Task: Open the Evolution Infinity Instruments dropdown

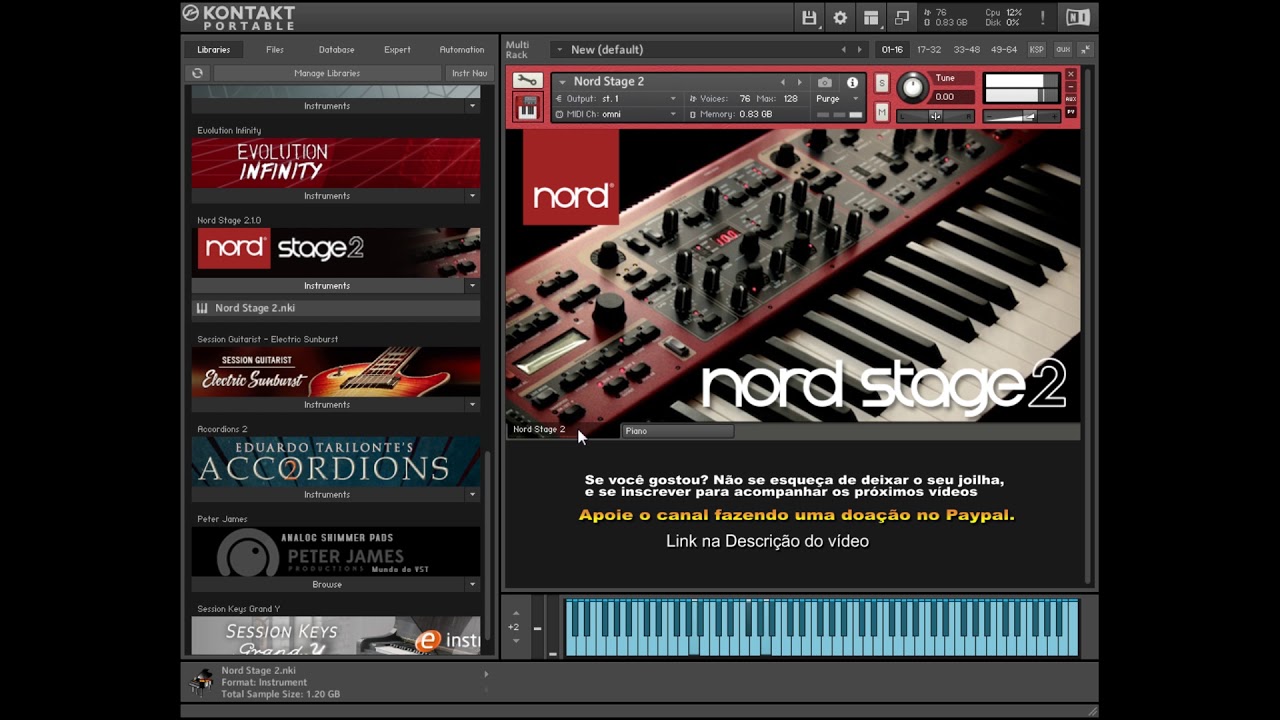Action: tap(473, 196)
